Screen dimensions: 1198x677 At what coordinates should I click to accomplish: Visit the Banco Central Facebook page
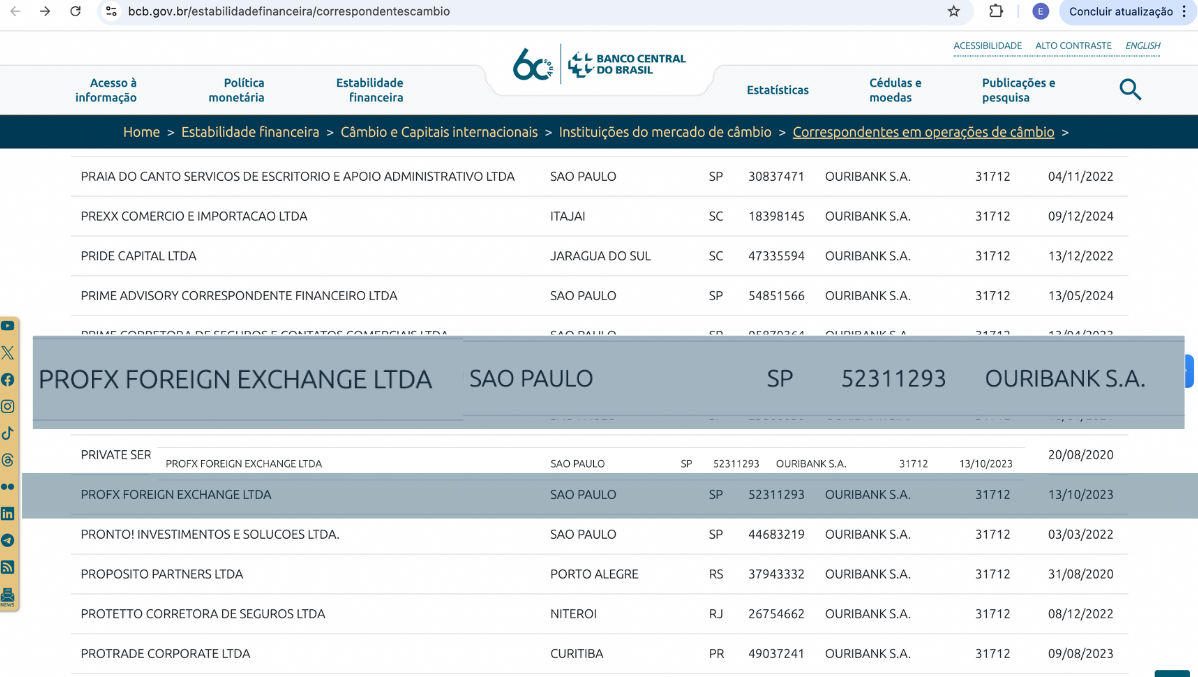[x=8, y=380]
